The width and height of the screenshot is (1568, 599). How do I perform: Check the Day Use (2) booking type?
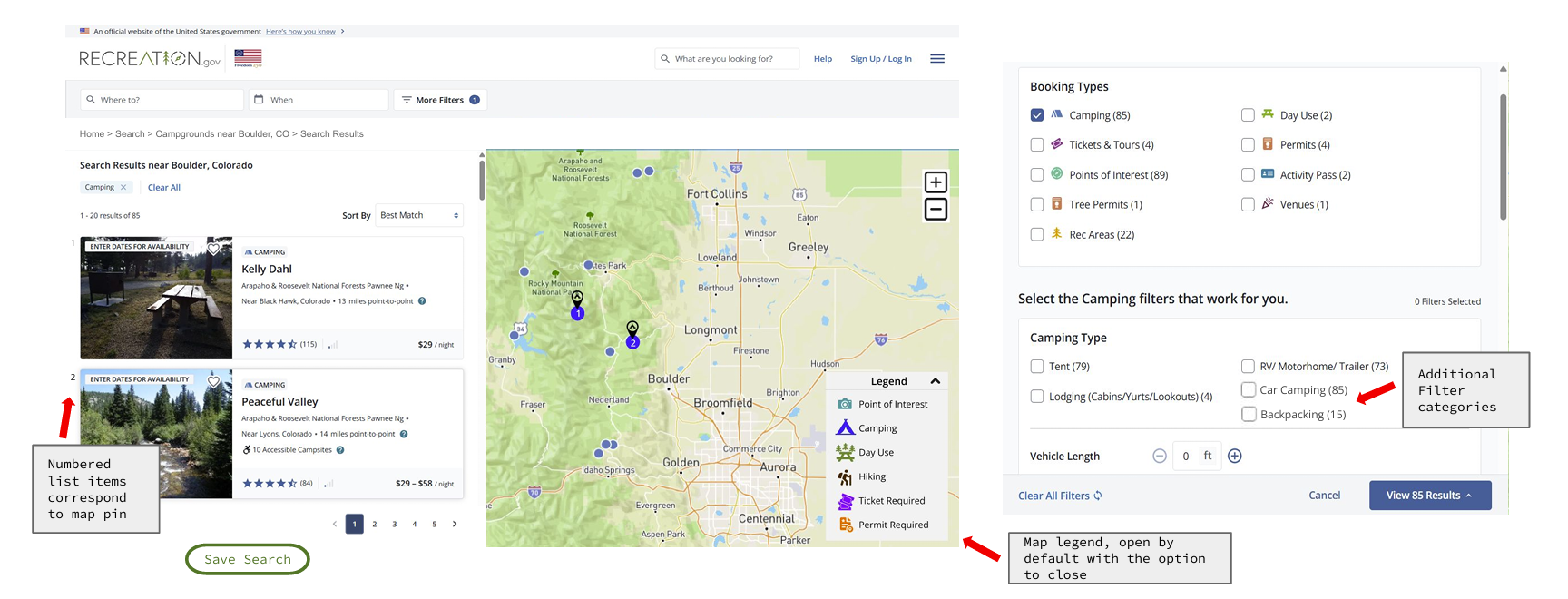pyautogui.click(x=1248, y=115)
